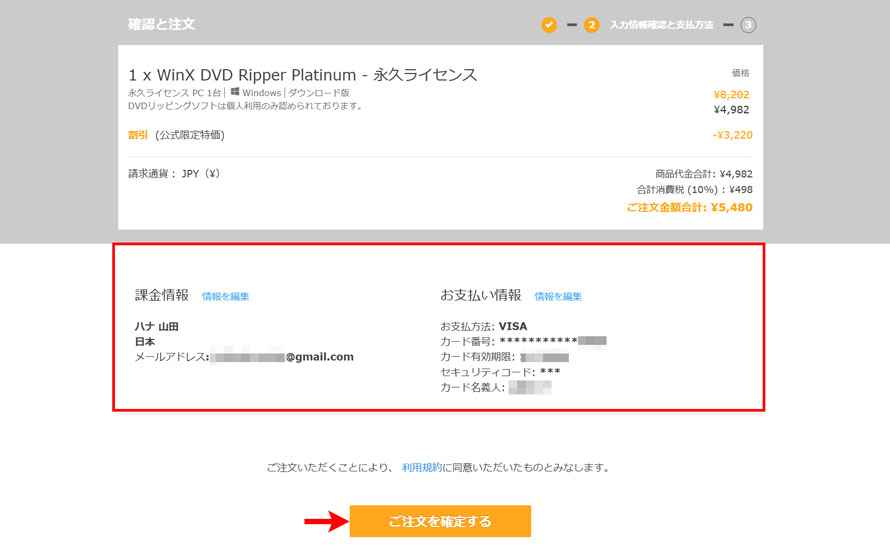This screenshot has height=553, width=890.
Task: Click the 入力情報確認と支払方法 step label
Action: coord(661,25)
